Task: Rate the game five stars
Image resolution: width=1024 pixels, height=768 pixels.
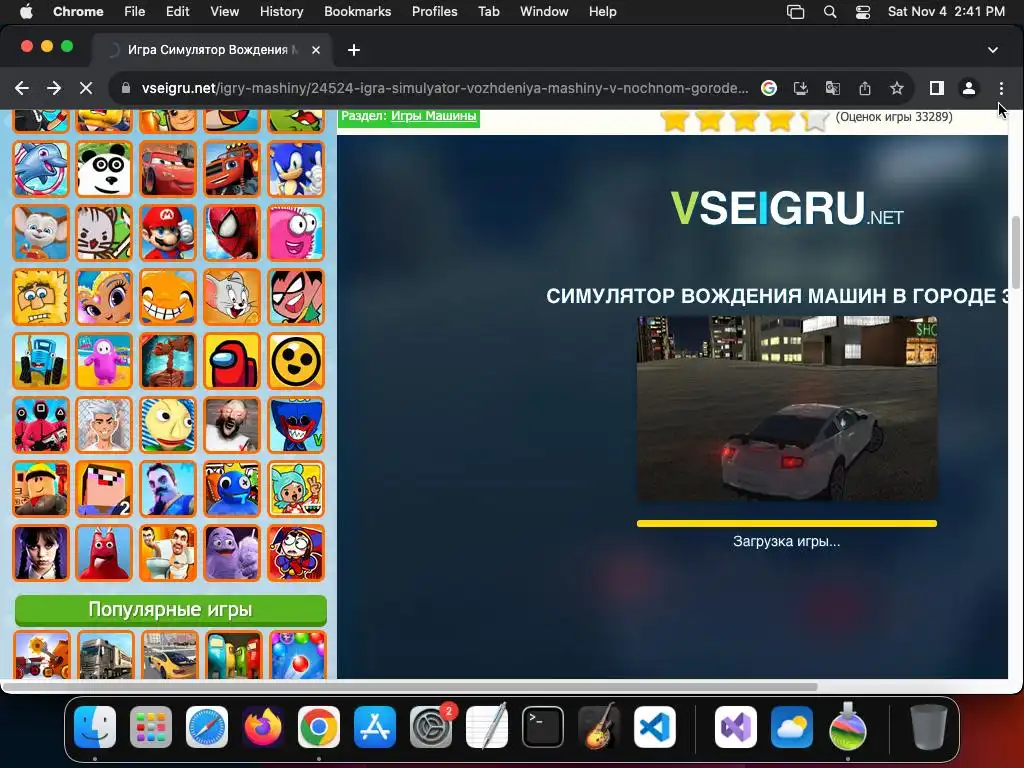Action: (x=814, y=120)
